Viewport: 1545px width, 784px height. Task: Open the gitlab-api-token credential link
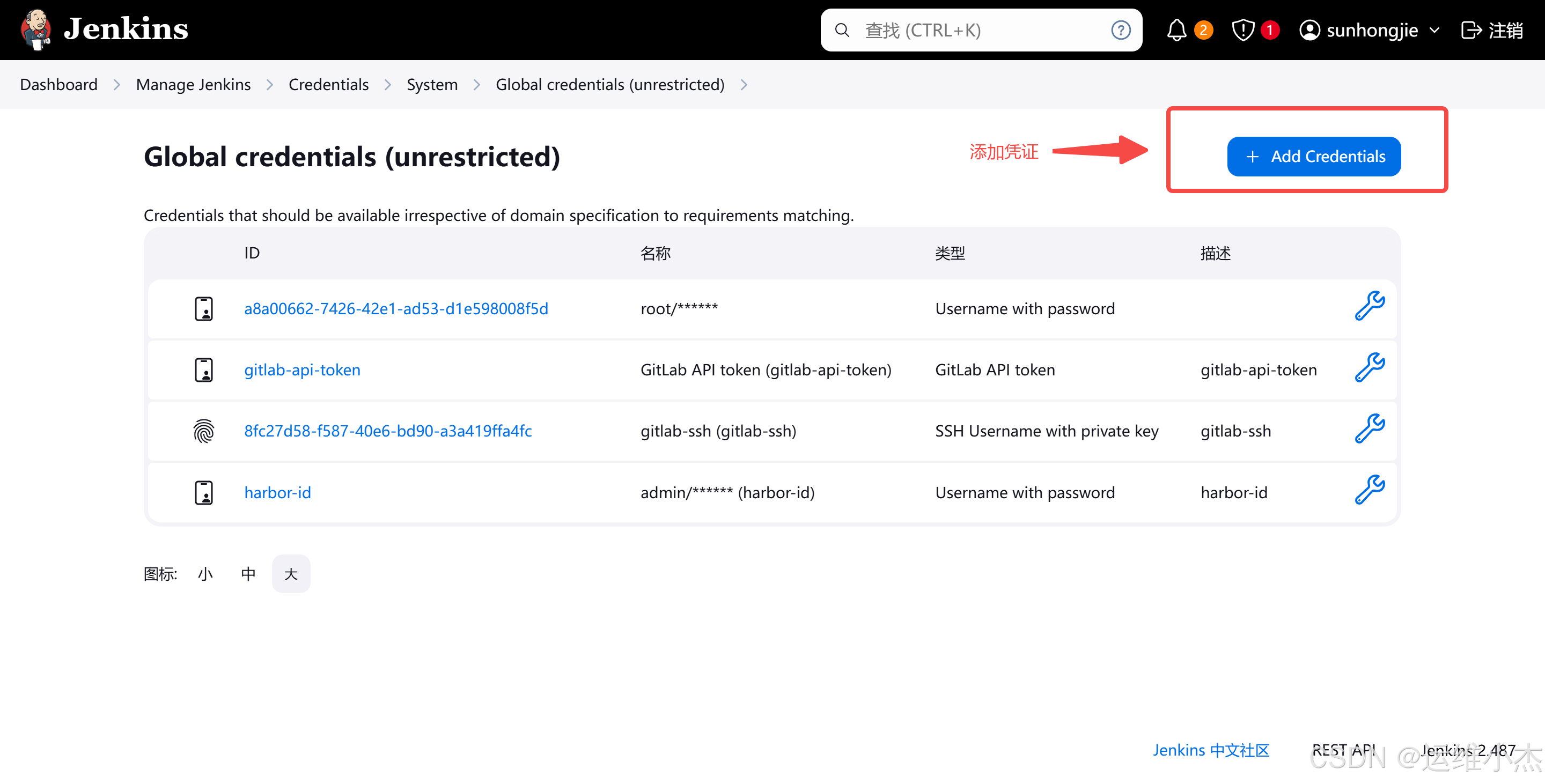pyautogui.click(x=302, y=370)
